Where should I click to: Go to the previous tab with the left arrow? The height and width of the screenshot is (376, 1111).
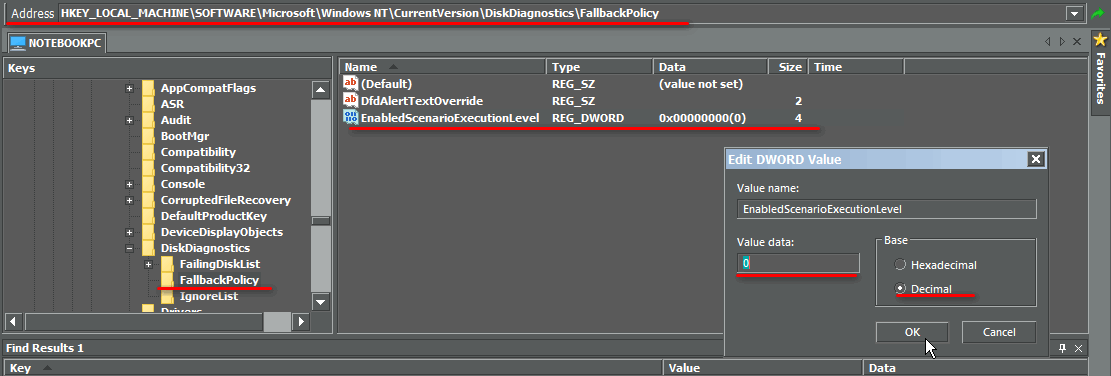coord(1048,42)
